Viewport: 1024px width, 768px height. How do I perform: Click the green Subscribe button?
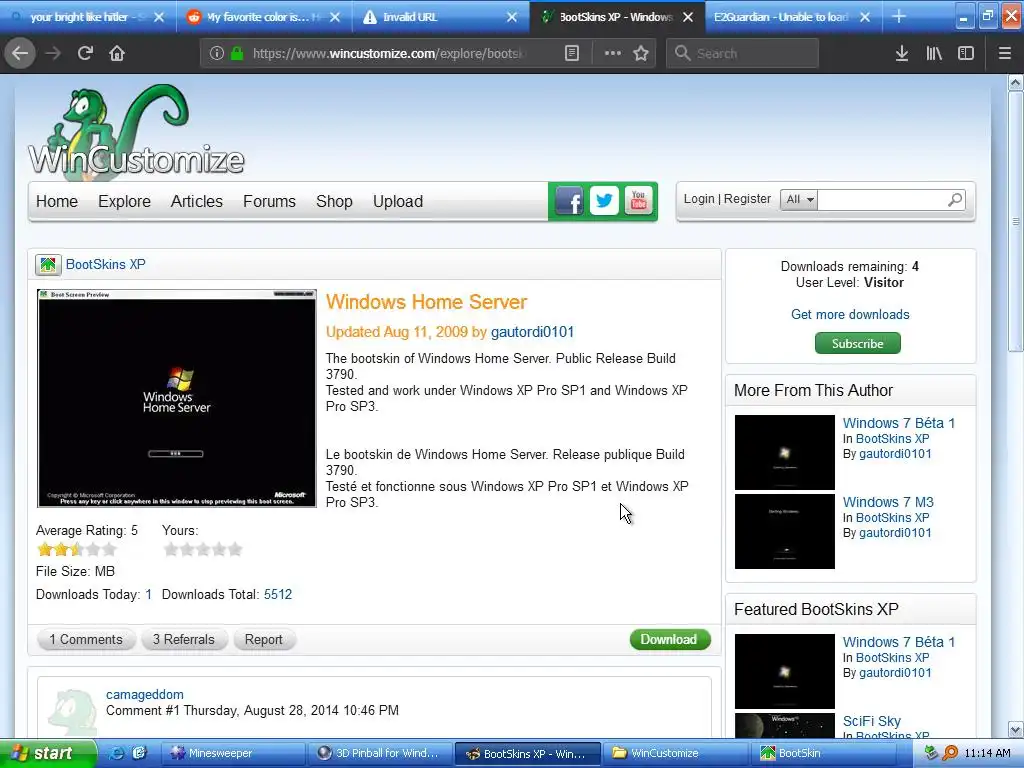point(857,343)
